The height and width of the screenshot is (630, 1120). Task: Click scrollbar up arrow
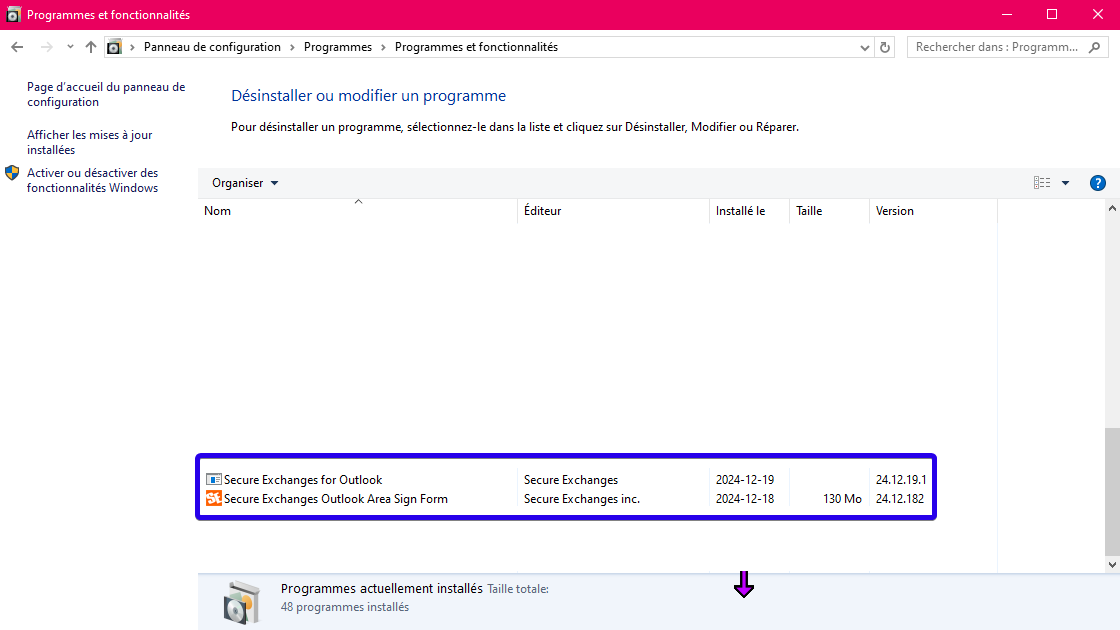click(1112, 208)
